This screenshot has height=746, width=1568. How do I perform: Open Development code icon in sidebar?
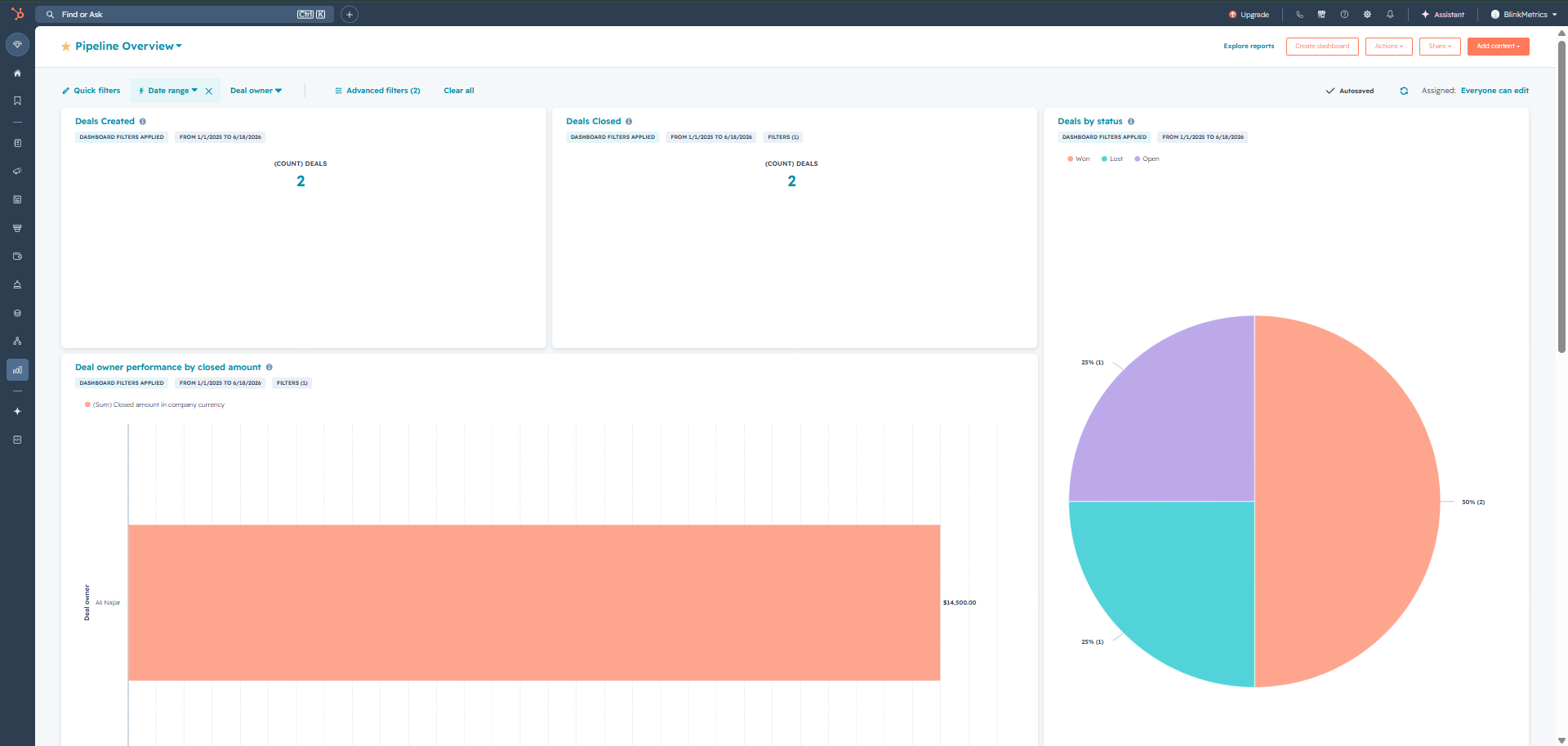point(17,440)
